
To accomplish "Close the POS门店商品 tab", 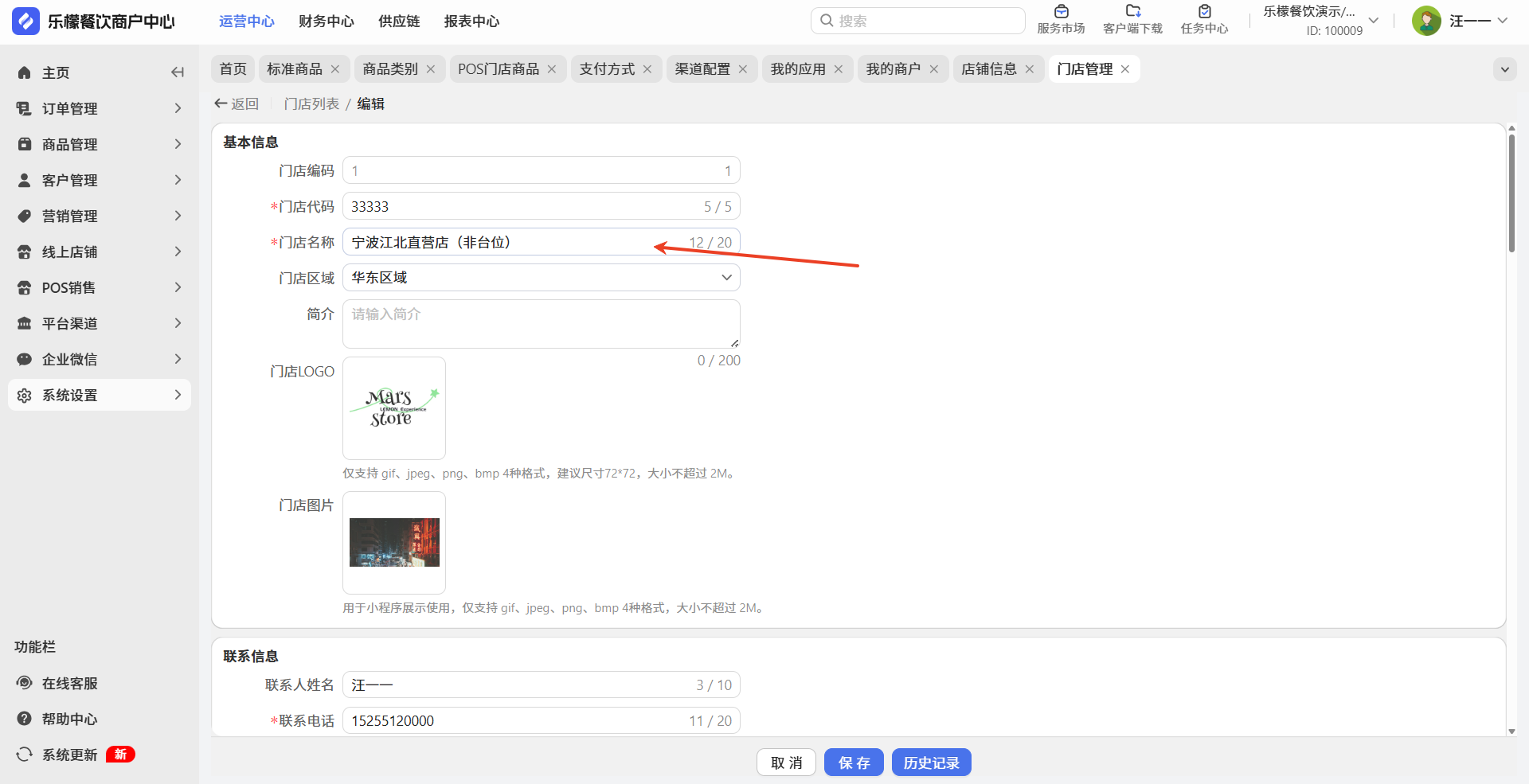I will (x=552, y=69).
